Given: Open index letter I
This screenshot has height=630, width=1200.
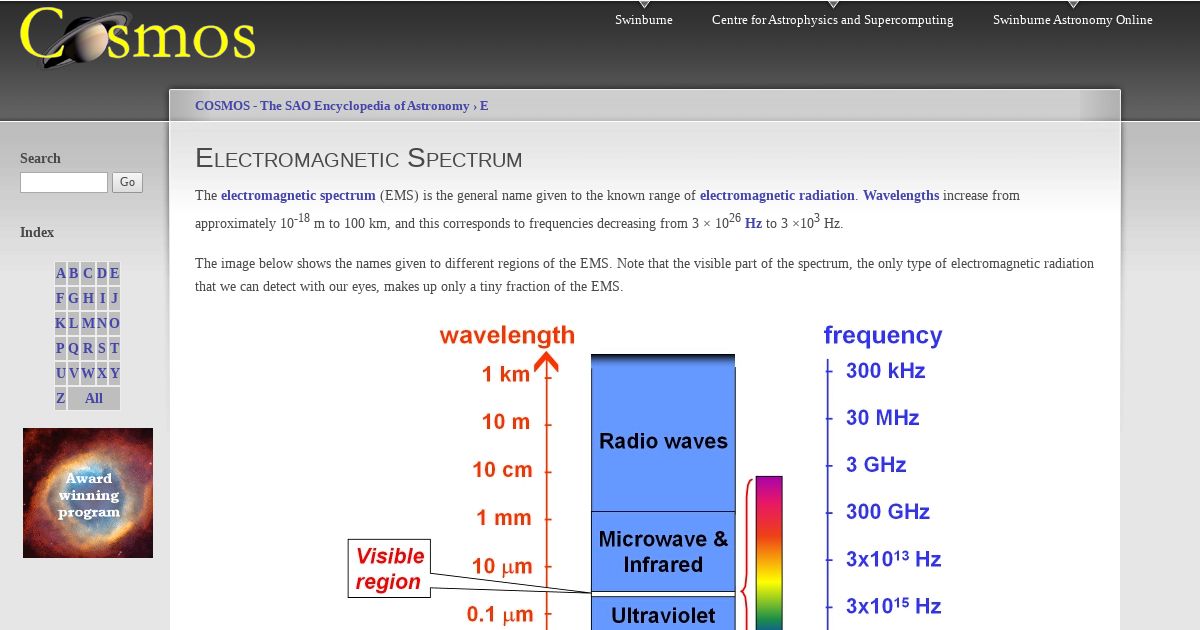Looking at the screenshot, I should 102,298.
